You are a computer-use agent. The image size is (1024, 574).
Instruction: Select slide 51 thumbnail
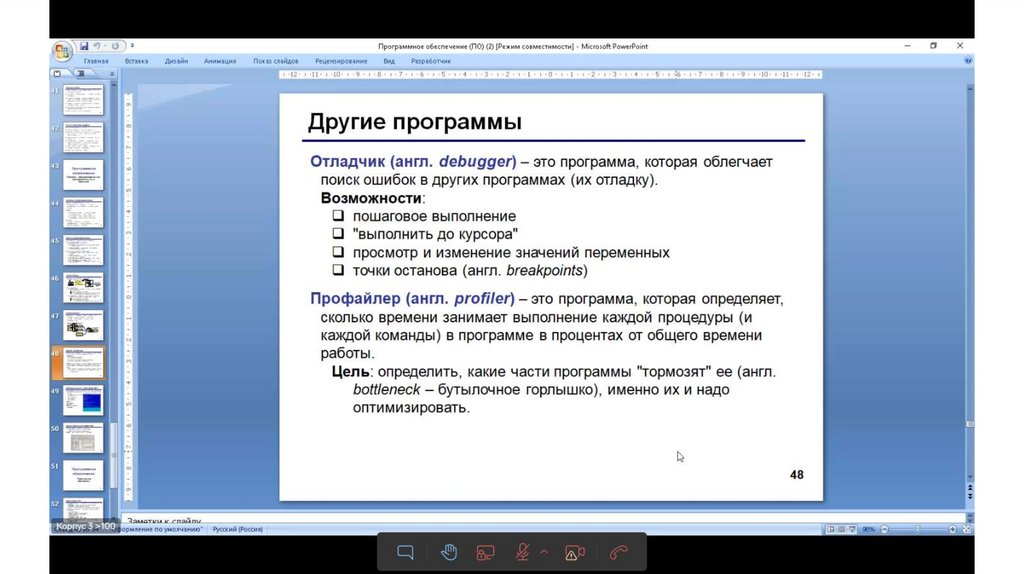point(83,476)
